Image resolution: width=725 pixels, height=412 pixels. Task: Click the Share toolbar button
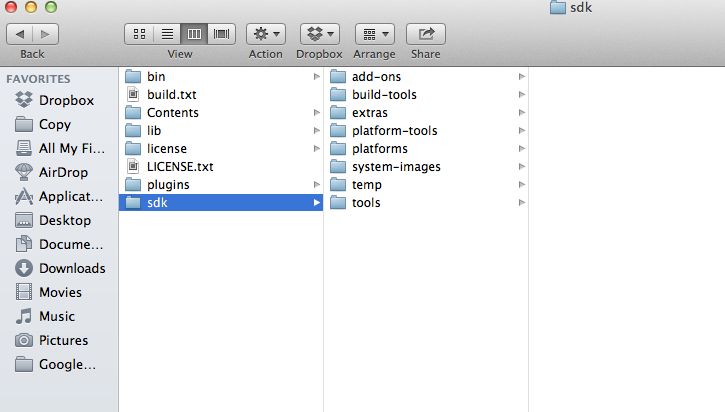tap(426, 34)
